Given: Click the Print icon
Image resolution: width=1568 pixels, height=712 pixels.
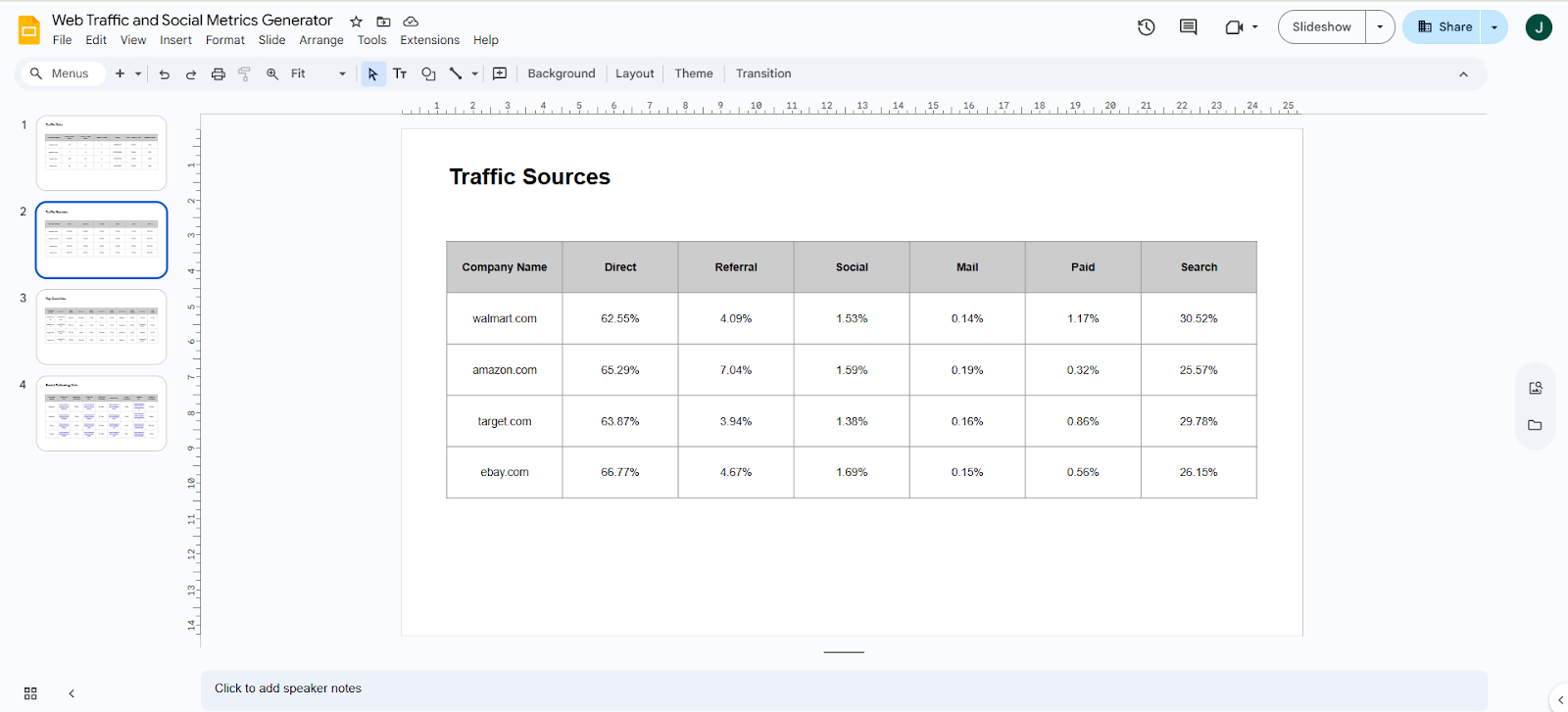Looking at the screenshot, I should coord(219,73).
